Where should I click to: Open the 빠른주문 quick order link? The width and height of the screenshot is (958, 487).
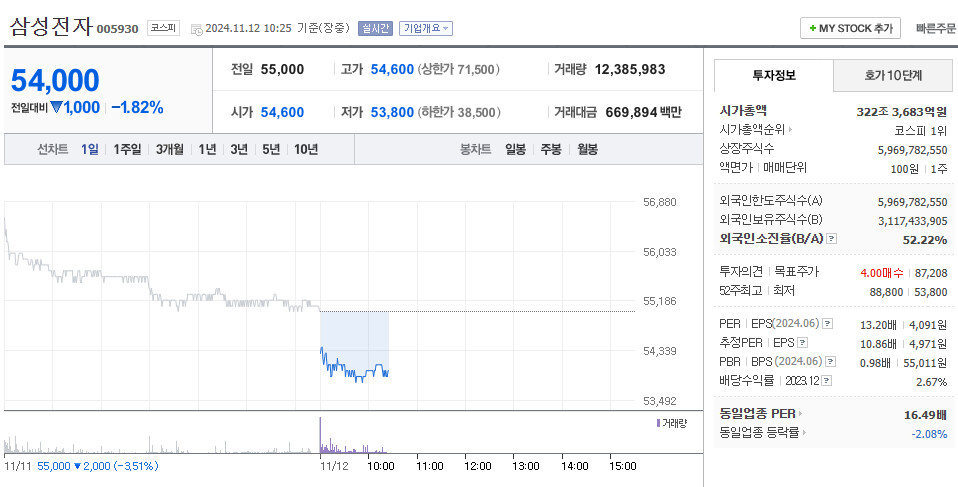tap(936, 28)
